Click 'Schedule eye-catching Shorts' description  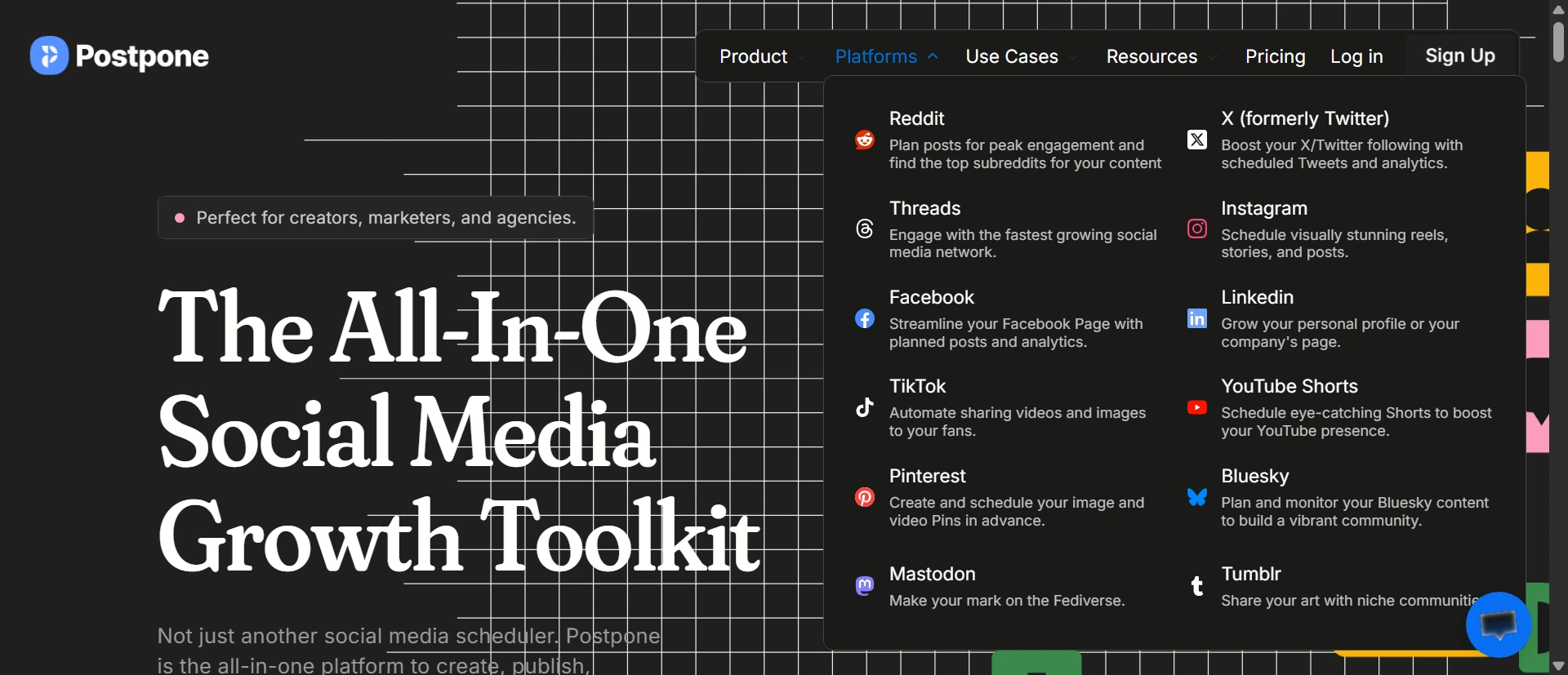1356,422
